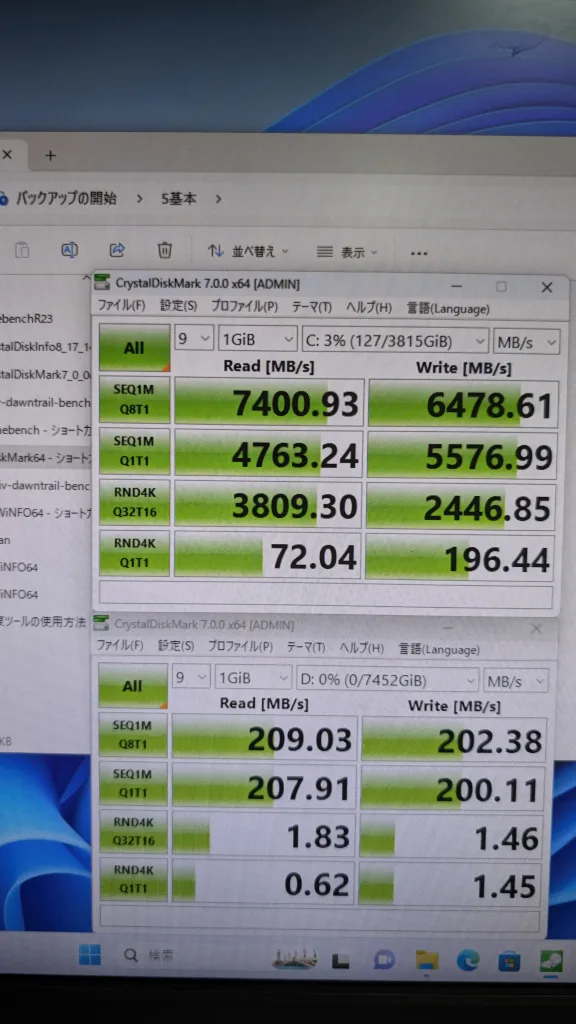Open the three-dots more options in Explorer
The height and width of the screenshot is (1024, 576).
(x=419, y=253)
